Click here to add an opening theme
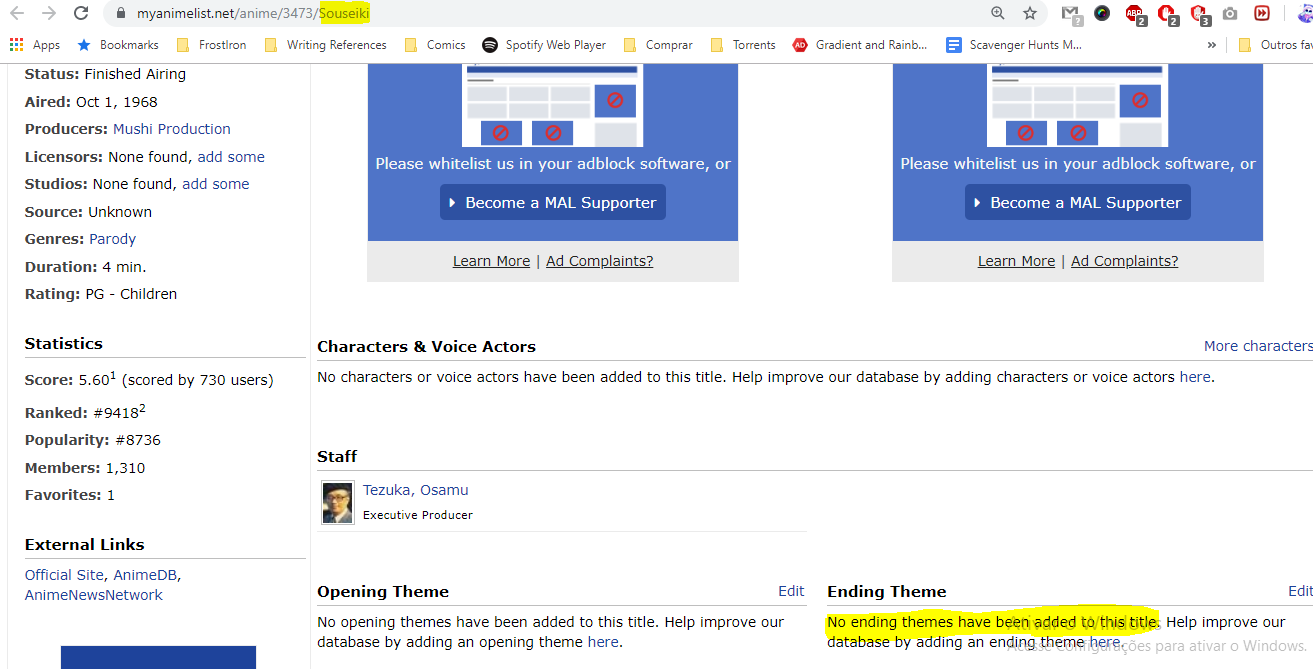 tap(603, 642)
